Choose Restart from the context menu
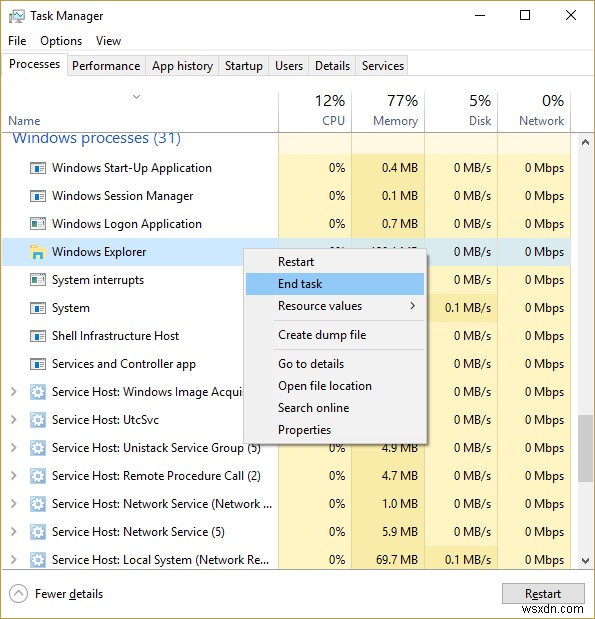This screenshot has height=619, width=595. [x=335, y=262]
